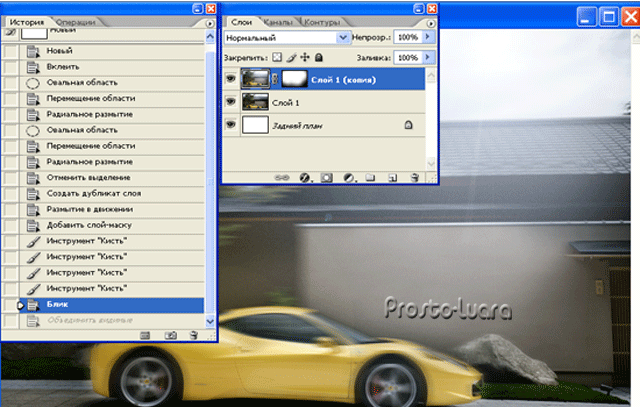Select the Слои tab
The width and height of the screenshot is (640, 407).
[241, 22]
